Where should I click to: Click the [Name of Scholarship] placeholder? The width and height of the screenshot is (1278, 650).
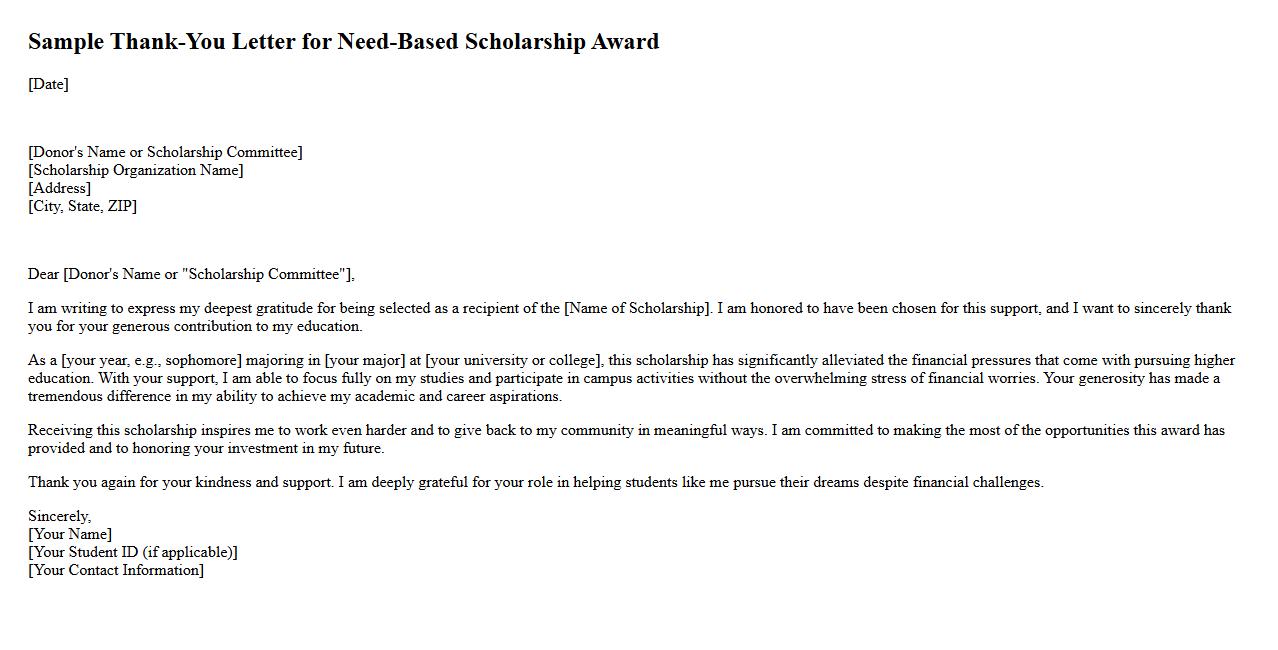click(637, 308)
